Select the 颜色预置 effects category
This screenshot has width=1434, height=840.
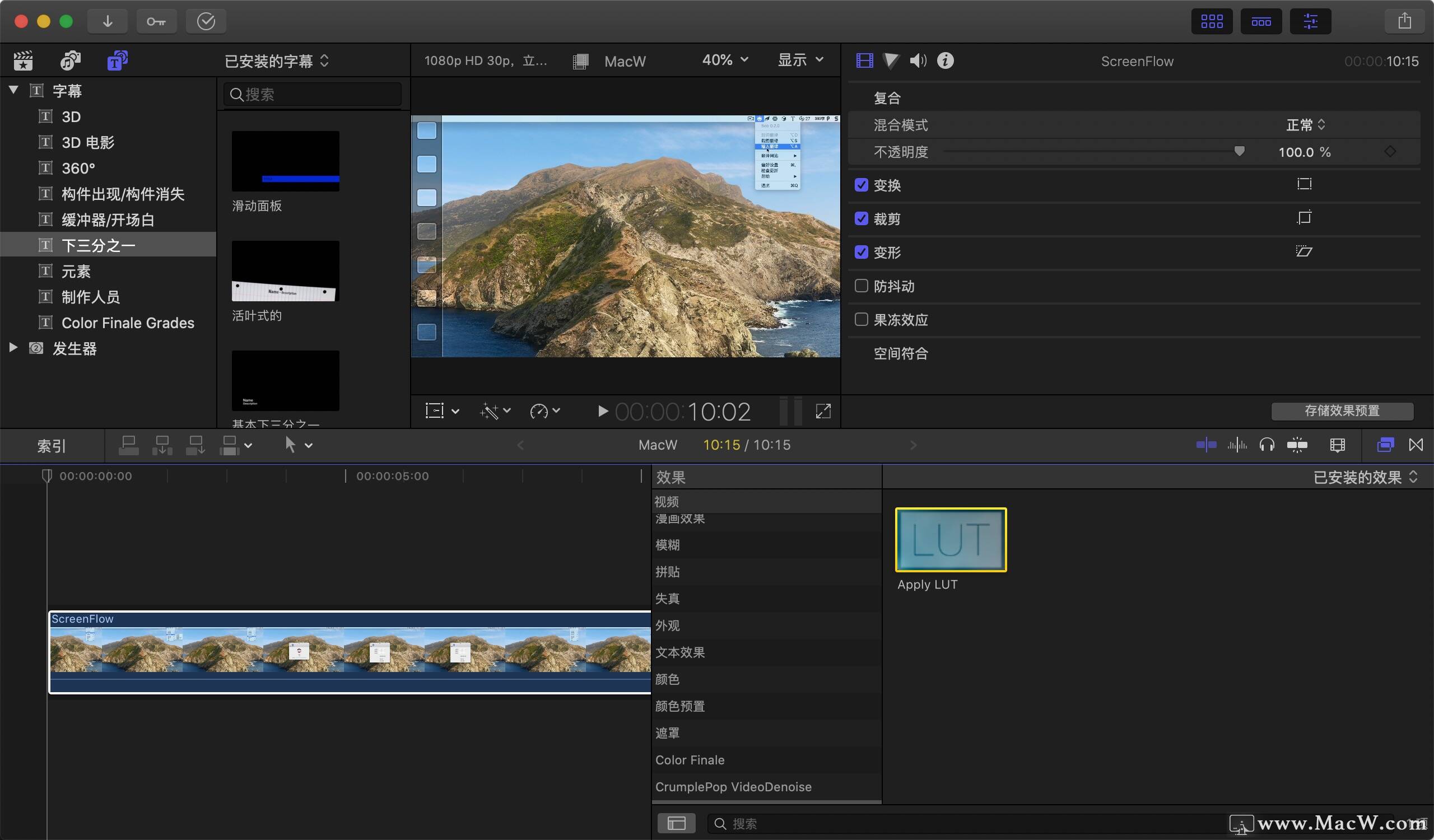click(x=680, y=706)
